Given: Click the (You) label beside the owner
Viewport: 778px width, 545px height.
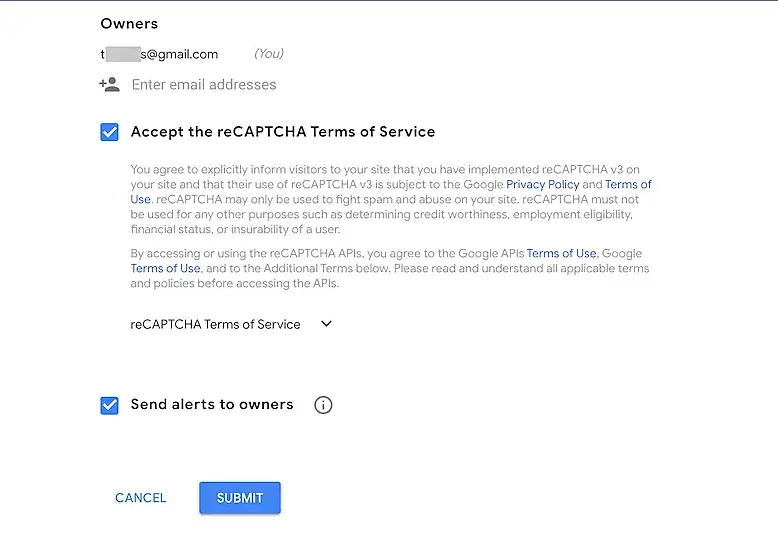Looking at the screenshot, I should tap(268, 54).
